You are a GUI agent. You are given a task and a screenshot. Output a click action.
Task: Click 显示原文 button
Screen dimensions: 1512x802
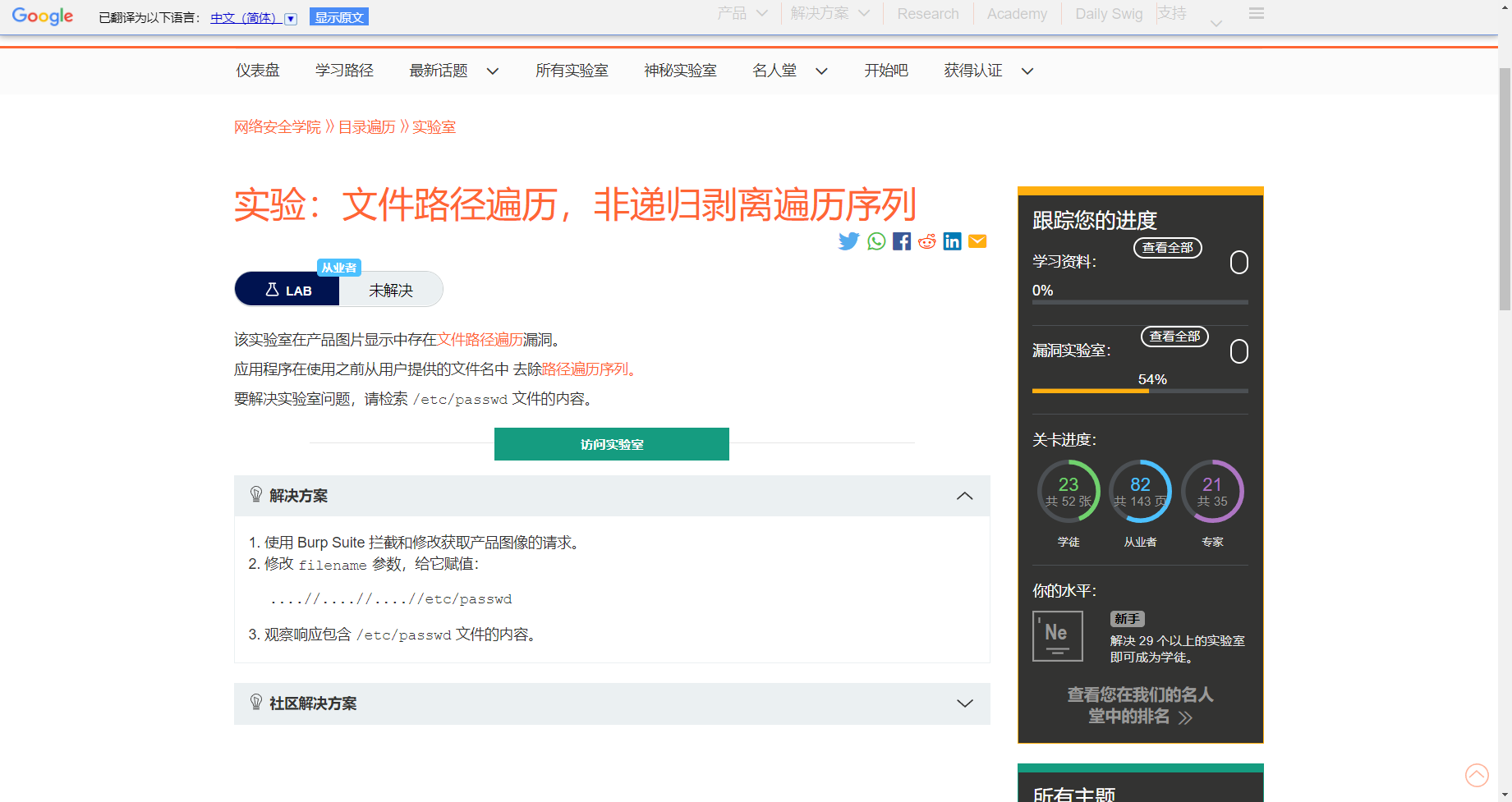click(x=339, y=17)
